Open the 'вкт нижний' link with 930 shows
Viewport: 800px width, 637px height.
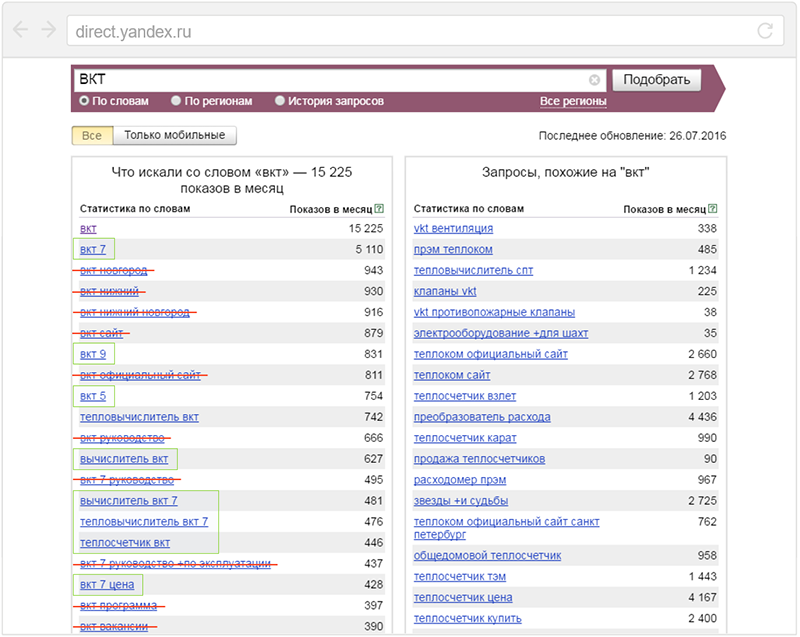[109, 291]
